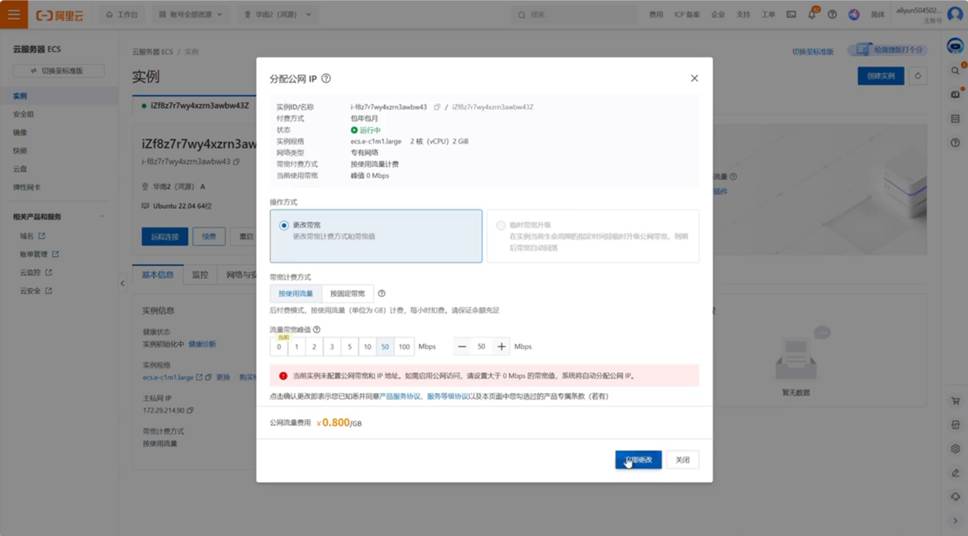Screen dimensions: 968x536
Task: Expand the 账号全部资源 dropdown
Action: [192, 15]
